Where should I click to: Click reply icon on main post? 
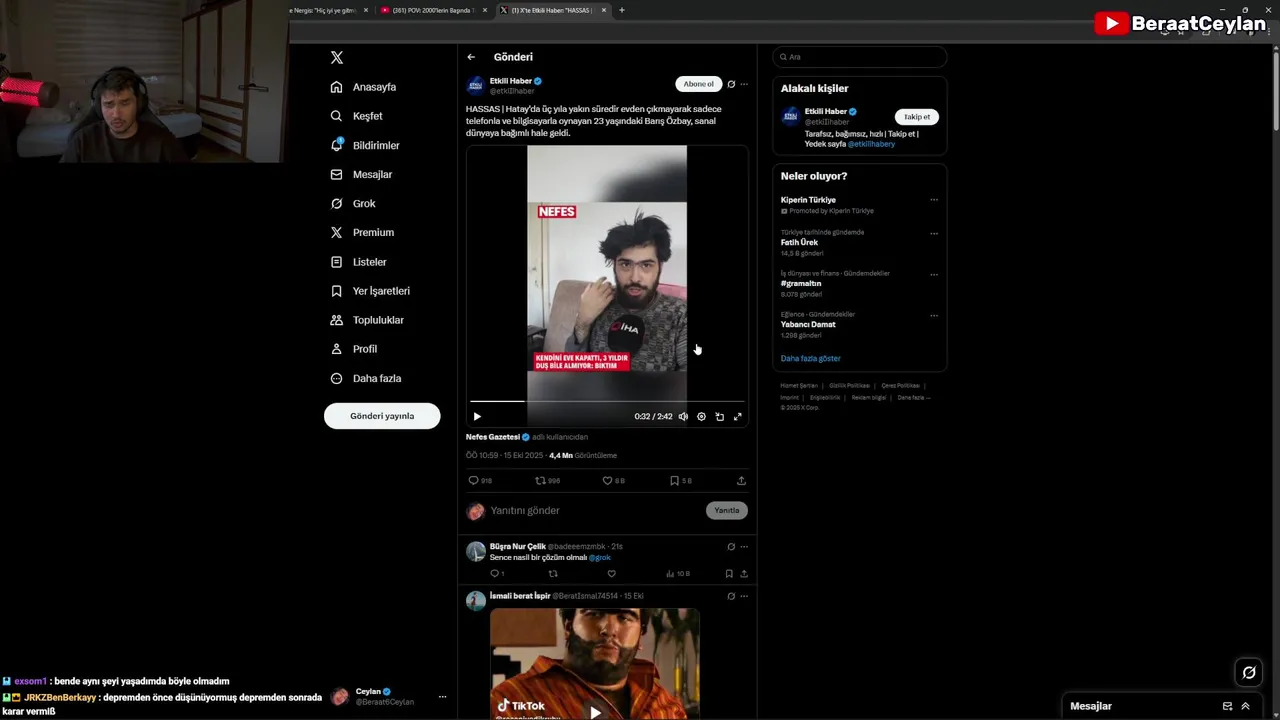pos(474,481)
